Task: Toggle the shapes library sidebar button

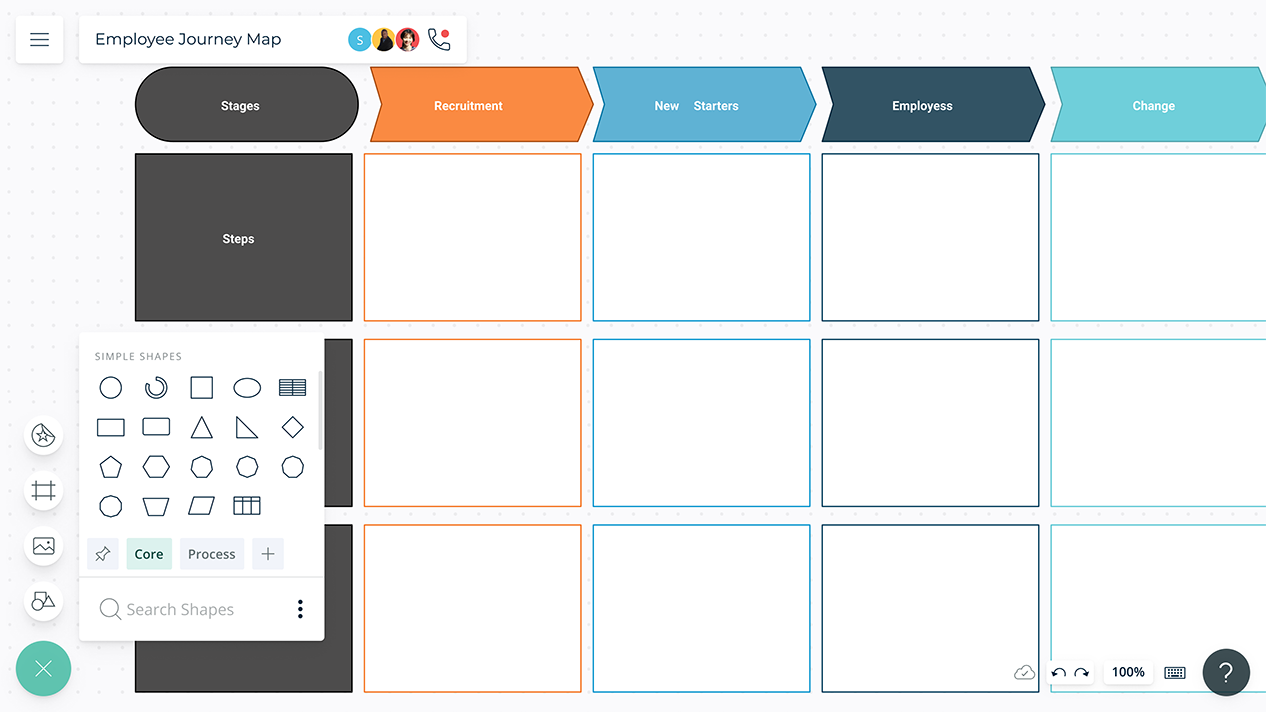Action: click(x=43, y=601)
